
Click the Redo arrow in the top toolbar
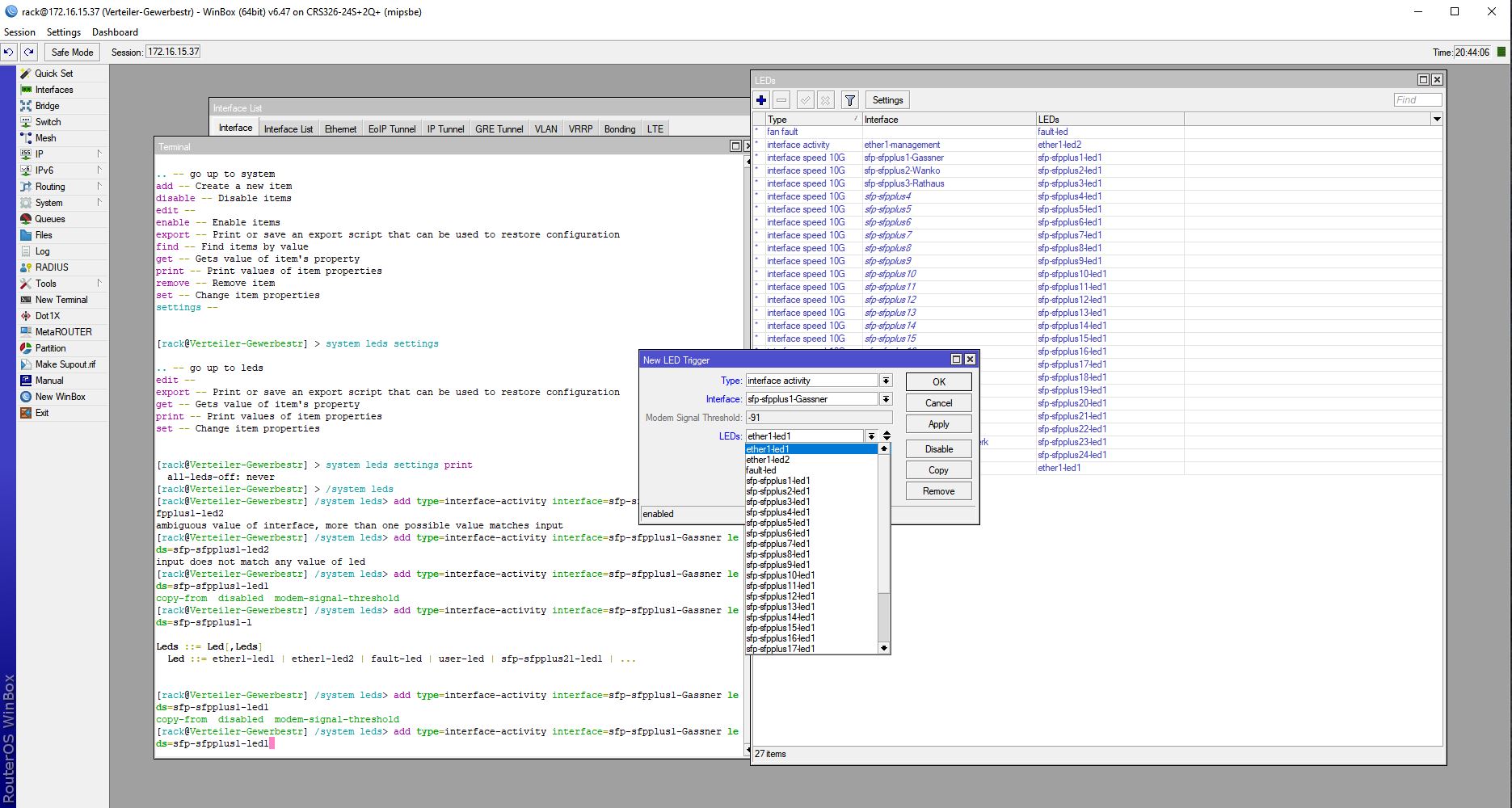coord(29,52)
